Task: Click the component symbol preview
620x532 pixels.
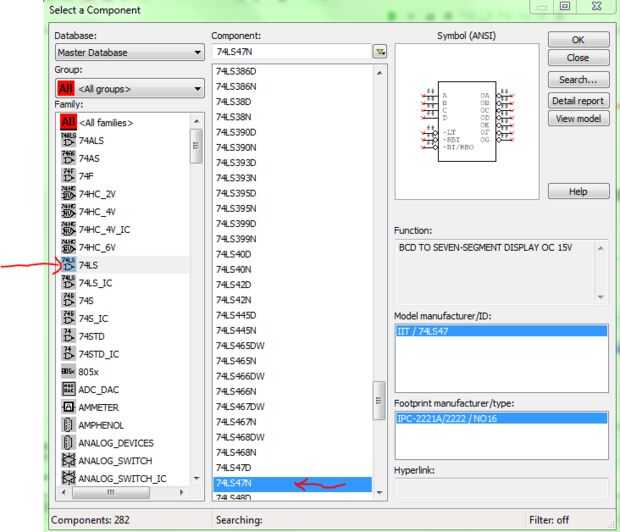Action: click(x=467, y=121)
